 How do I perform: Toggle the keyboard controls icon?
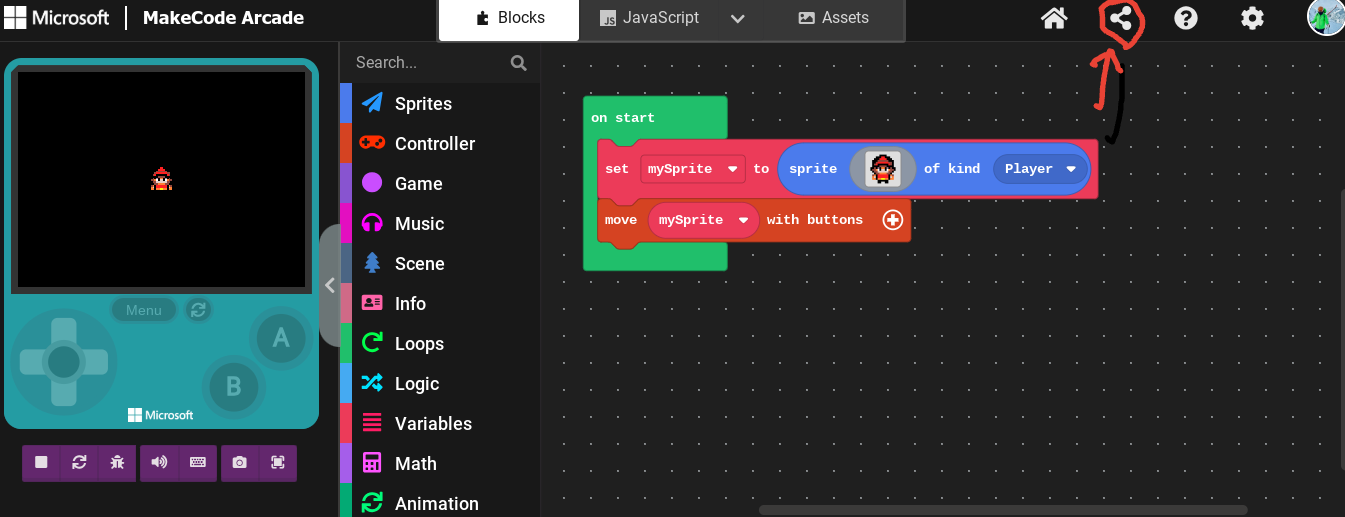(x=198, y=462)
